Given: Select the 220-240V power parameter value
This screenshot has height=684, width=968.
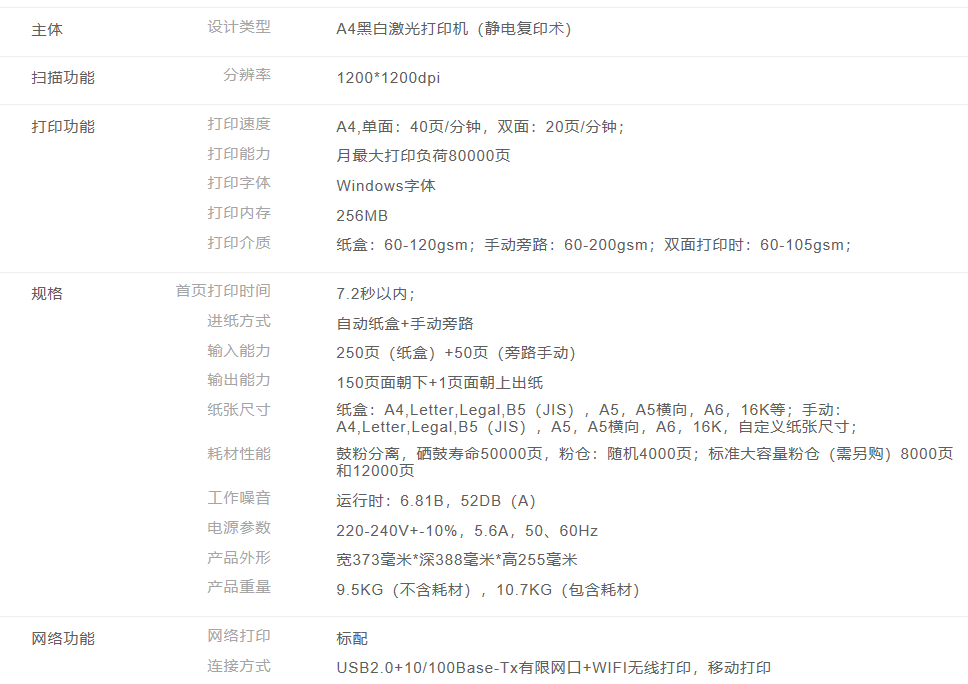Looking at the screenshot, I should tap(467, 531).
